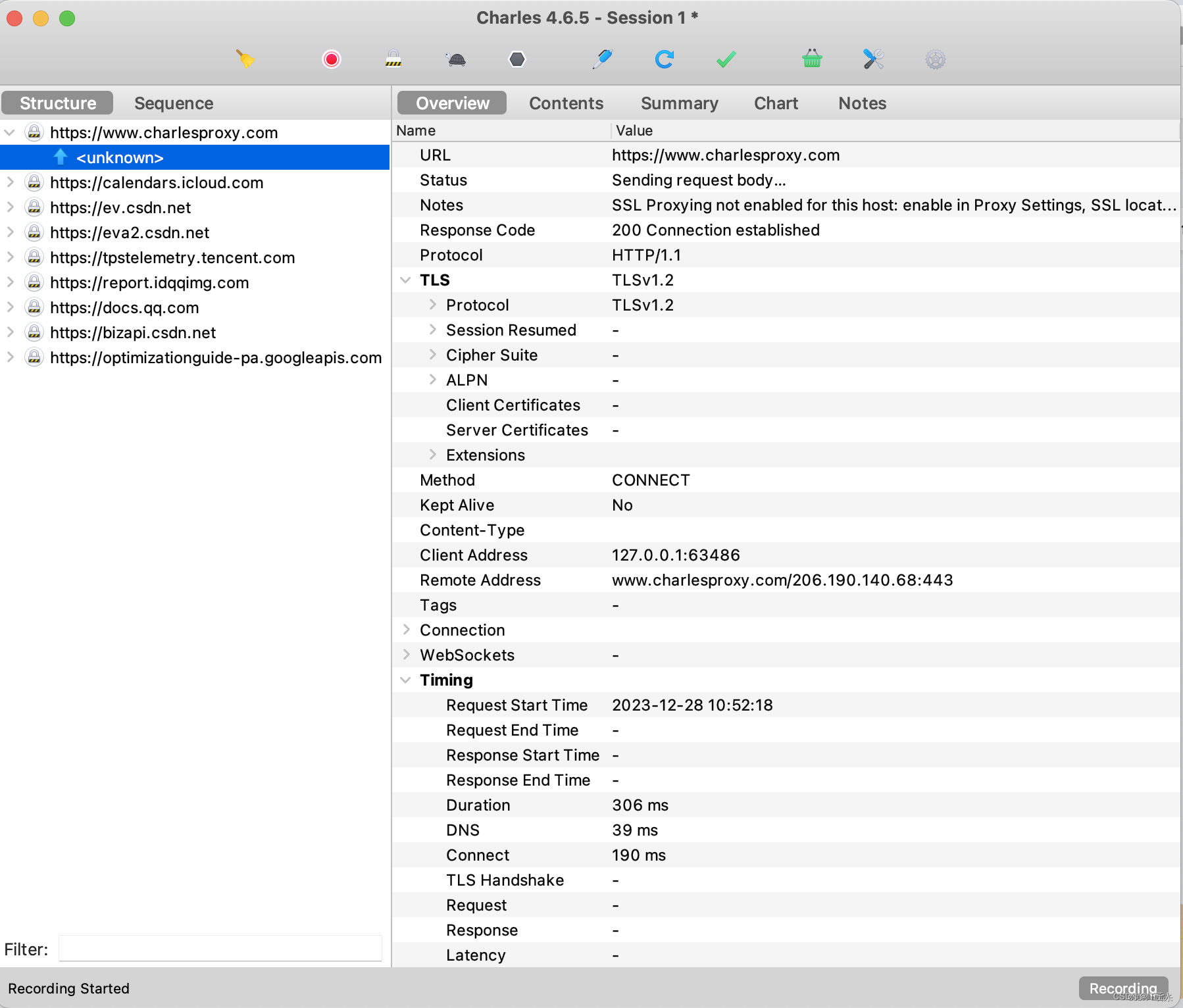Select the Duration value 306 ms
The image size is (1183, 1008).
point(640,805)
